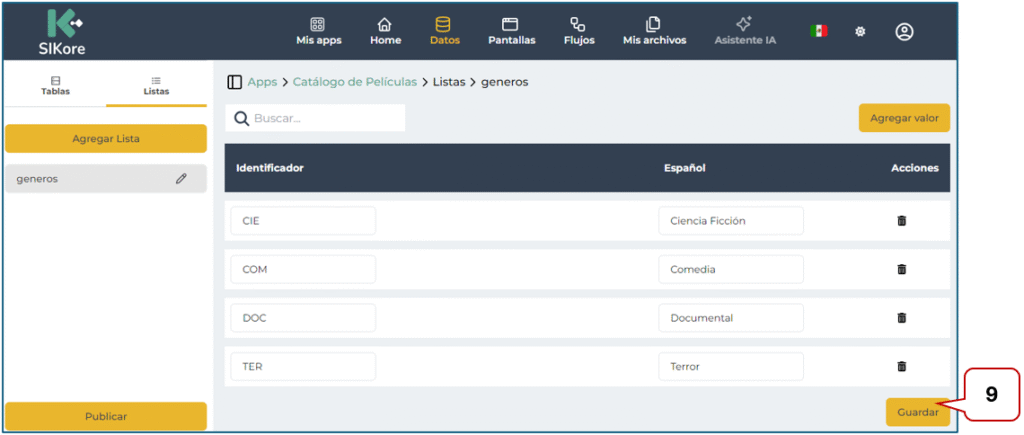The height and width of the screenshot is (435, 1024).
Task: Go to Pantallas section
Action: click(x=511, y=31)
